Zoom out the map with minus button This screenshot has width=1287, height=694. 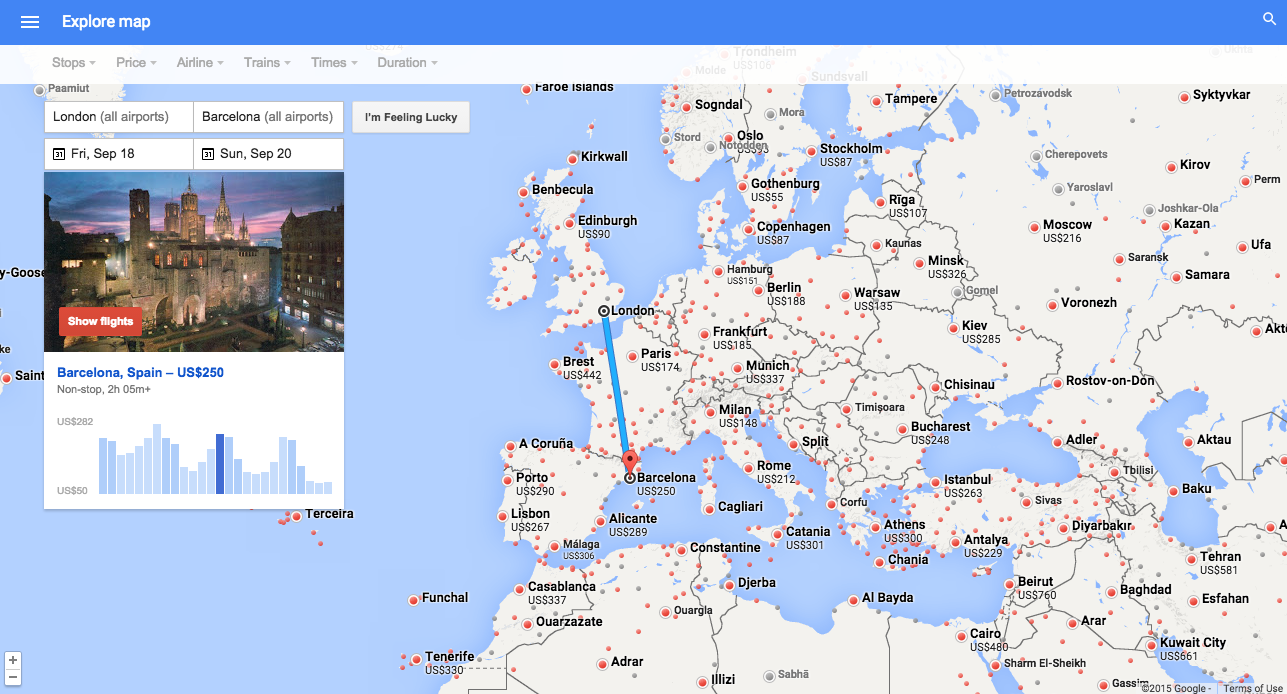pyautogui.click(x=12, y=677)
